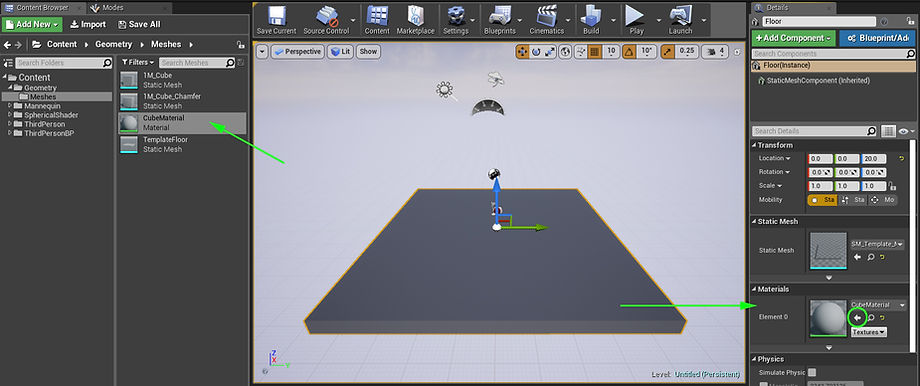Toggle grid snapping in viewport
The height and width of the screenshot is (386, 920).
[594, 52]
